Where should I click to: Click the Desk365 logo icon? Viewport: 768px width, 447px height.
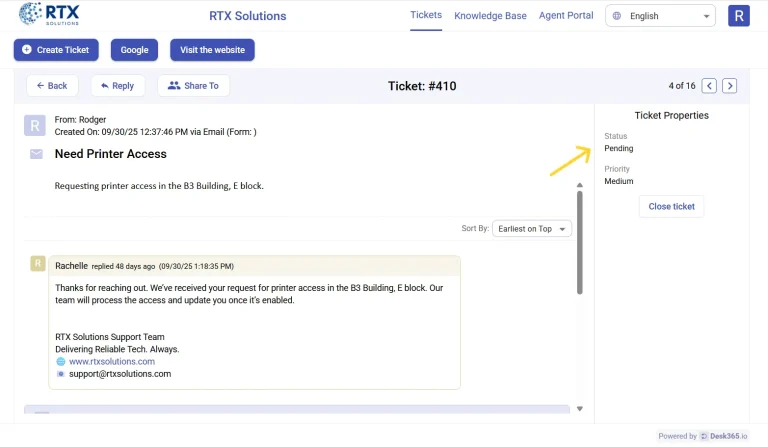[704, 436]
